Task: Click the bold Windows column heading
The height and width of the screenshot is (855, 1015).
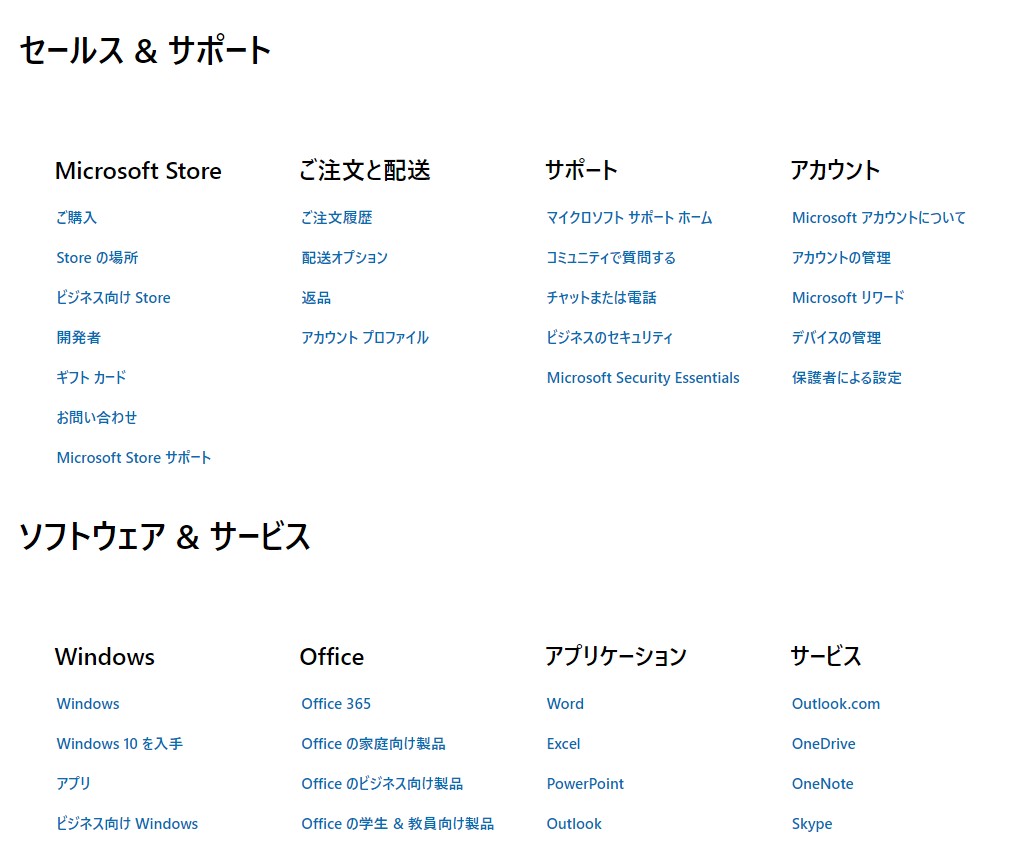Action: 105,656
